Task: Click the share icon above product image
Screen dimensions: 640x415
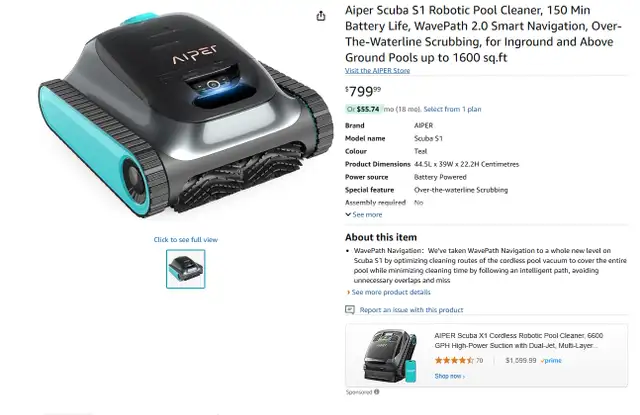Action: (321, 16)
